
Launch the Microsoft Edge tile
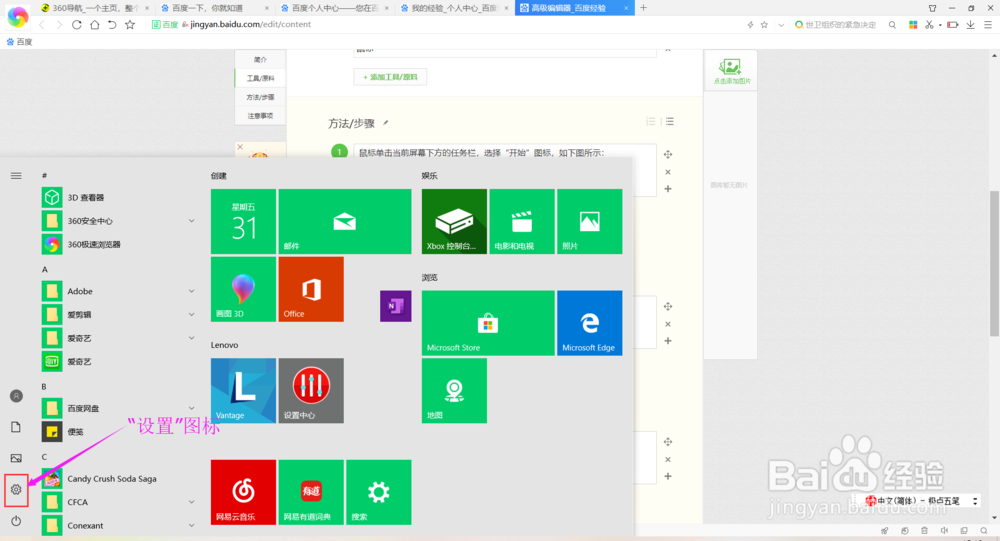tap(589, 323)
